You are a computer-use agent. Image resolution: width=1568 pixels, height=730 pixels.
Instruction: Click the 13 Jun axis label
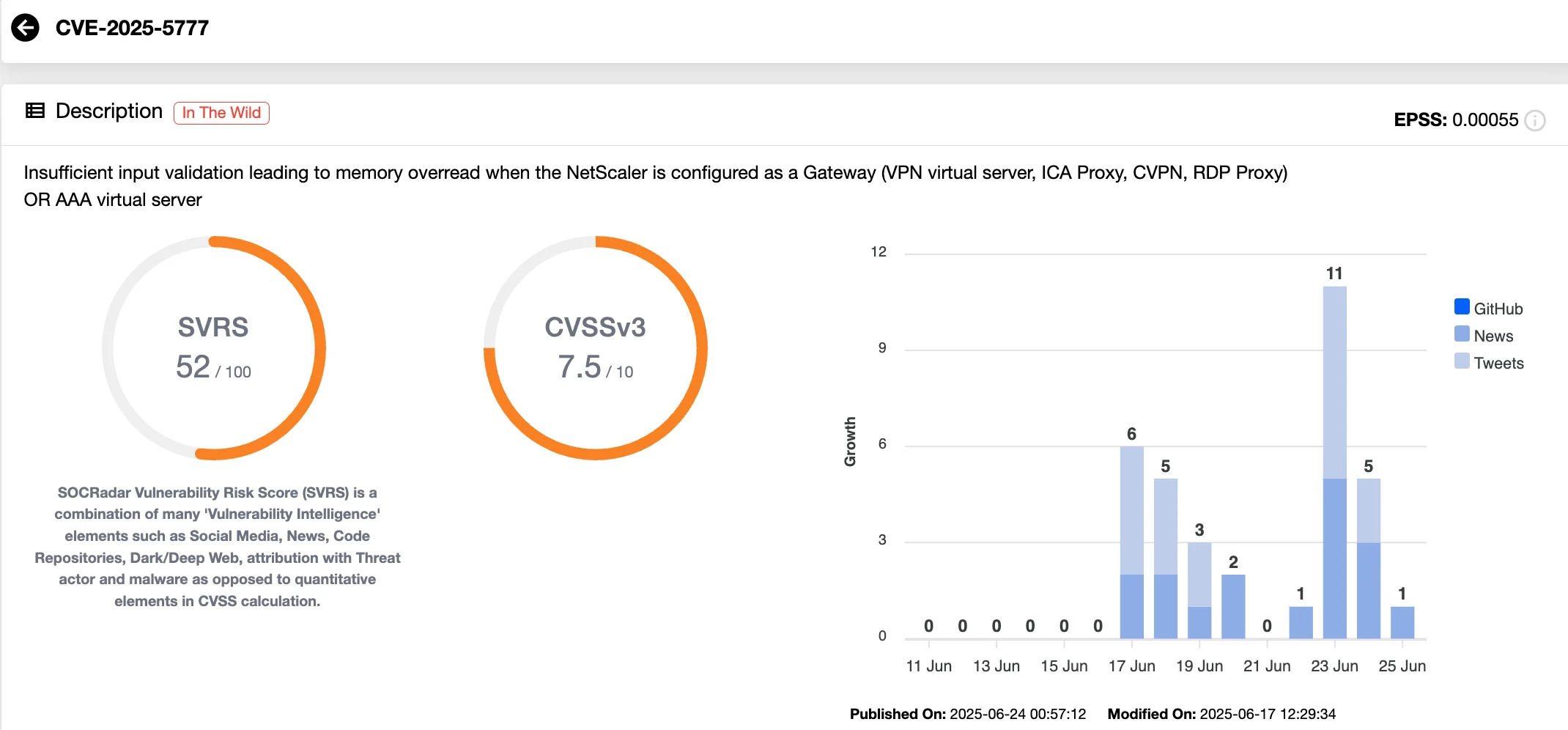coord(996,666)
